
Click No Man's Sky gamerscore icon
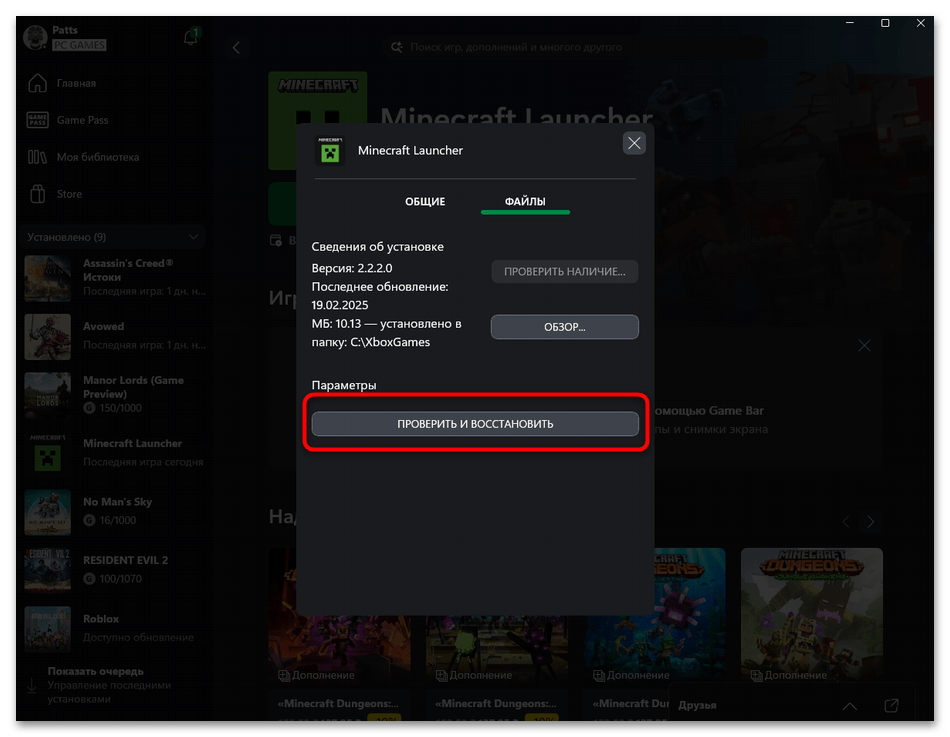pyautogui.click(x=89, y=521)
